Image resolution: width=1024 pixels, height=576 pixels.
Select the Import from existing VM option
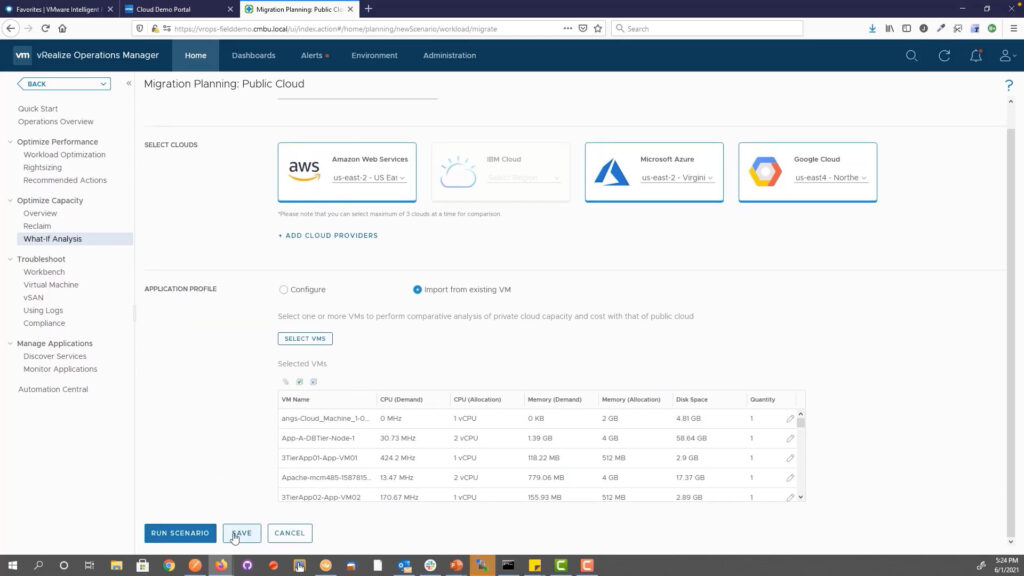pos(417,290)
